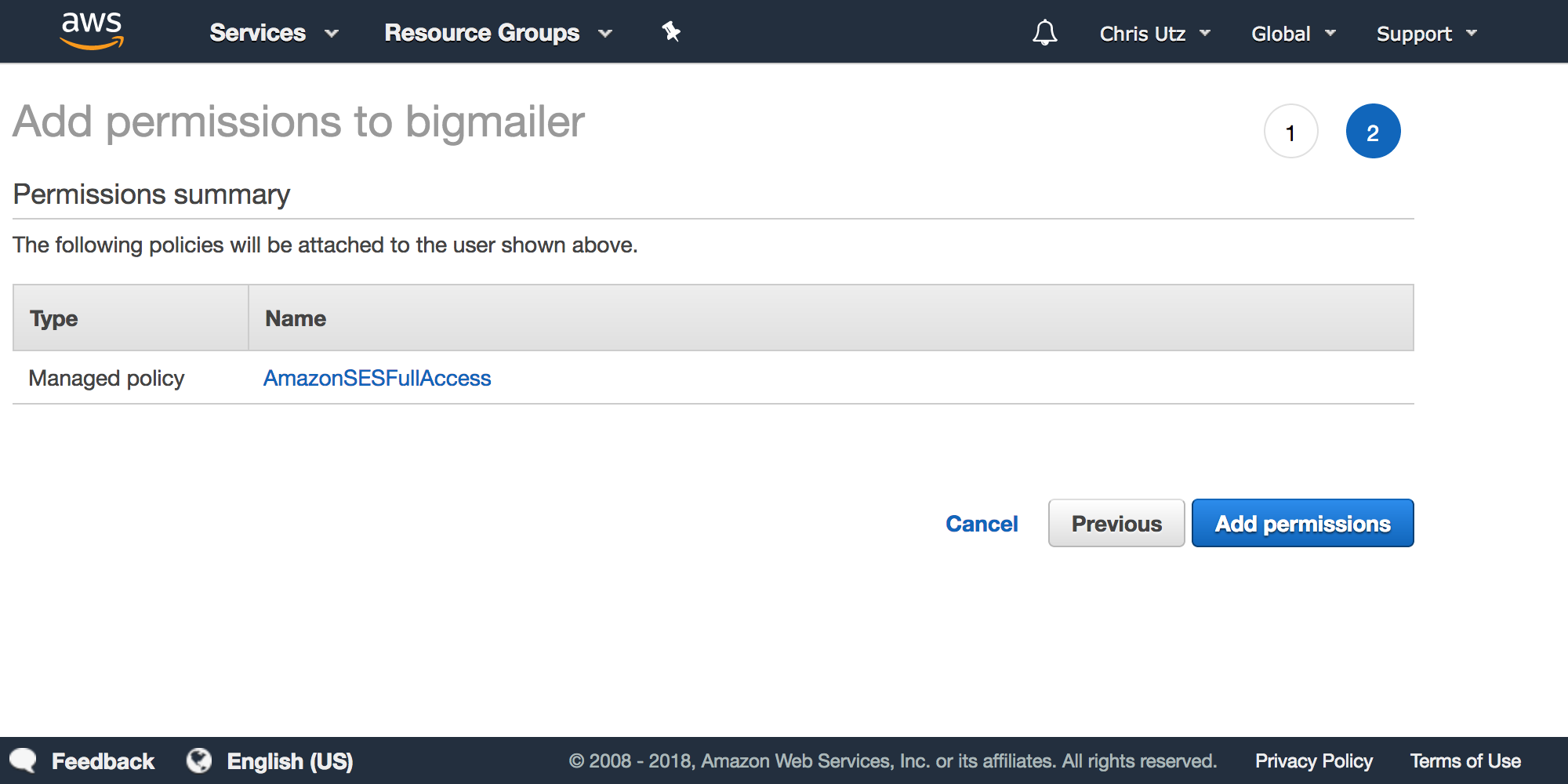
Task: Open the Global region selector
Action: tap(1293, 34)
